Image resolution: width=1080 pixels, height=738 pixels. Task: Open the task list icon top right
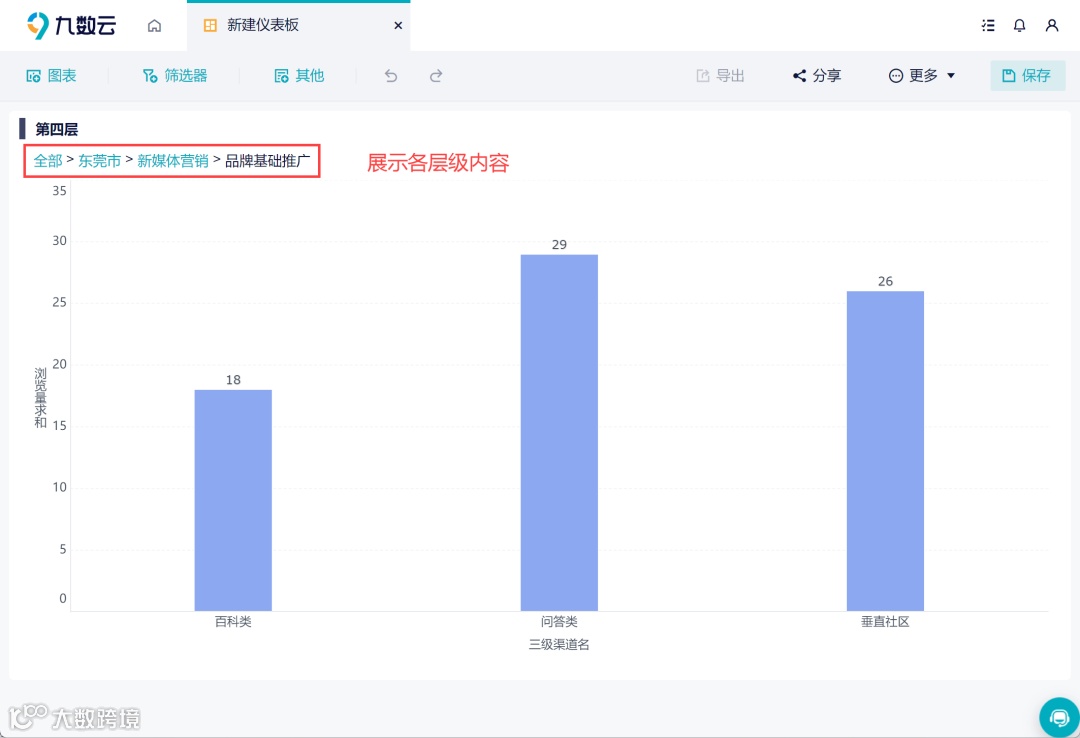coord(988,25)
